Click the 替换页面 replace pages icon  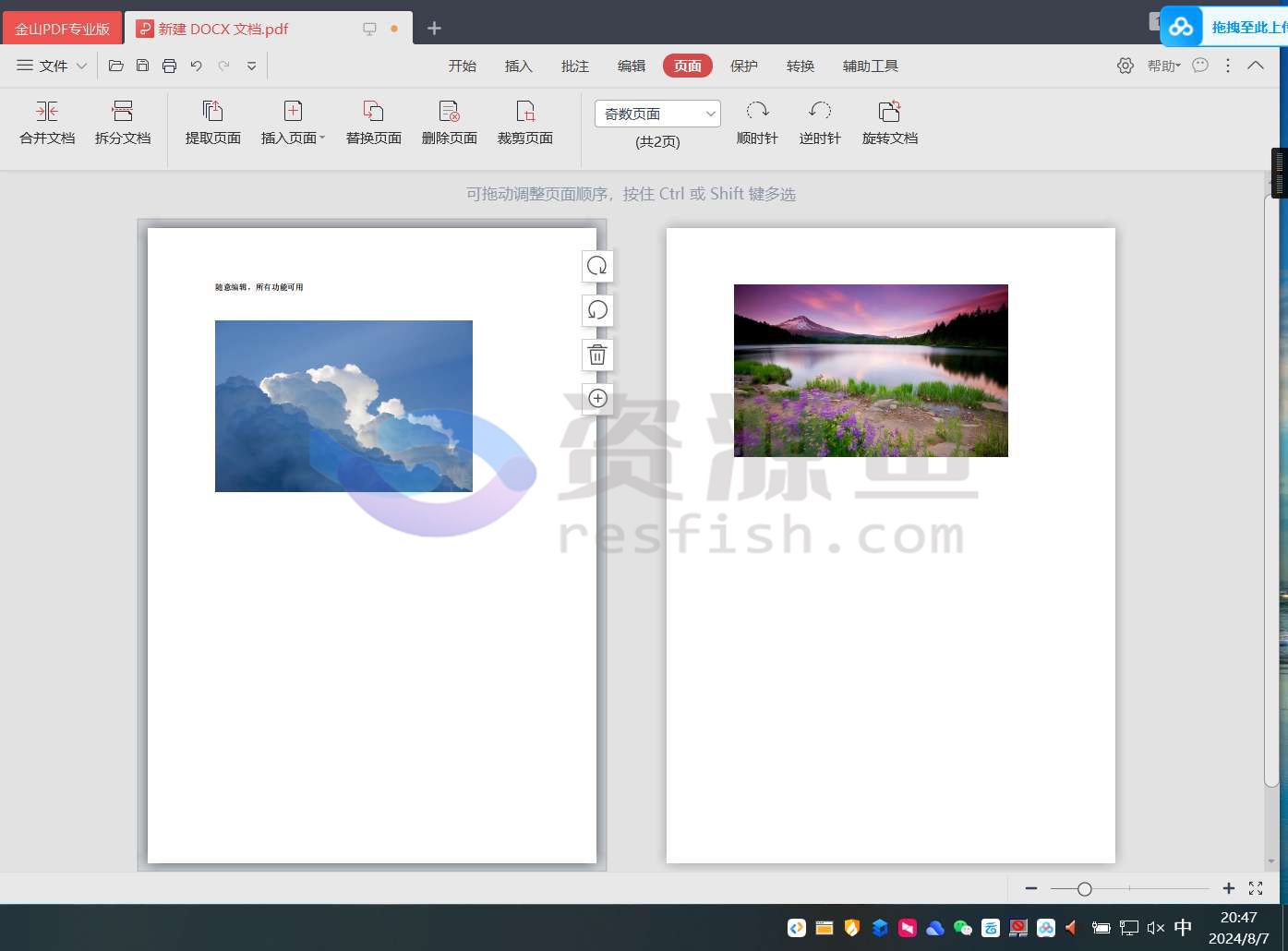tap(373, 112)
